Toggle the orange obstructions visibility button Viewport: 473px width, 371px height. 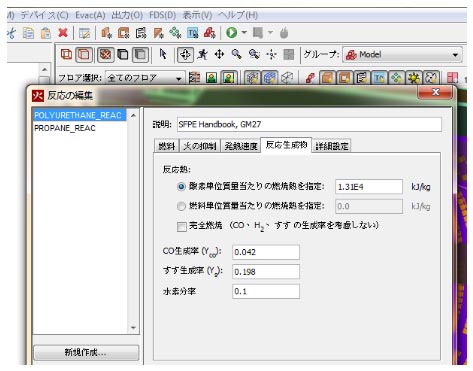[327, 78]
